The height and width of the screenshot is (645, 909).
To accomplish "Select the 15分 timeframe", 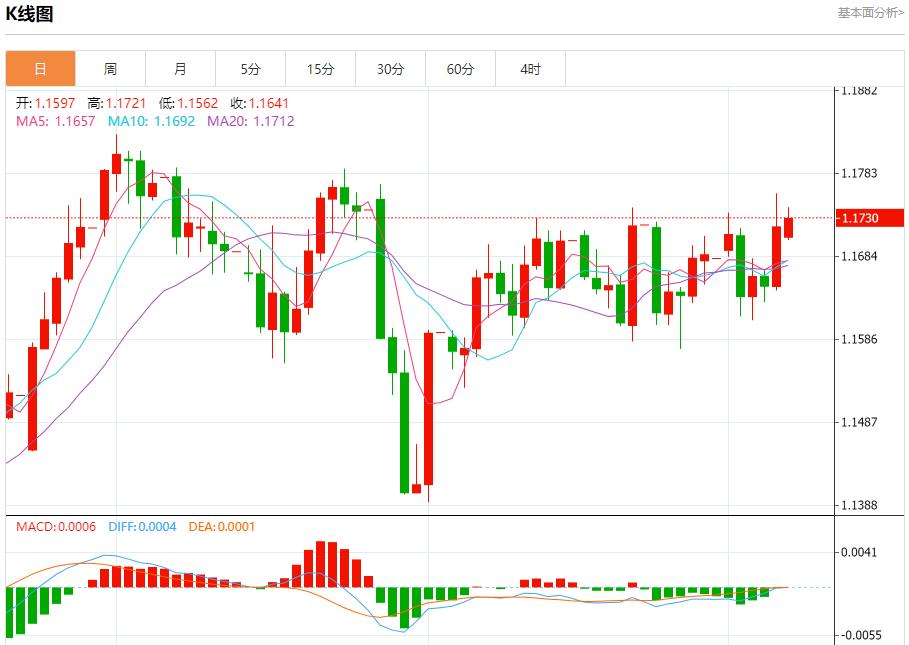I will 320,68.
